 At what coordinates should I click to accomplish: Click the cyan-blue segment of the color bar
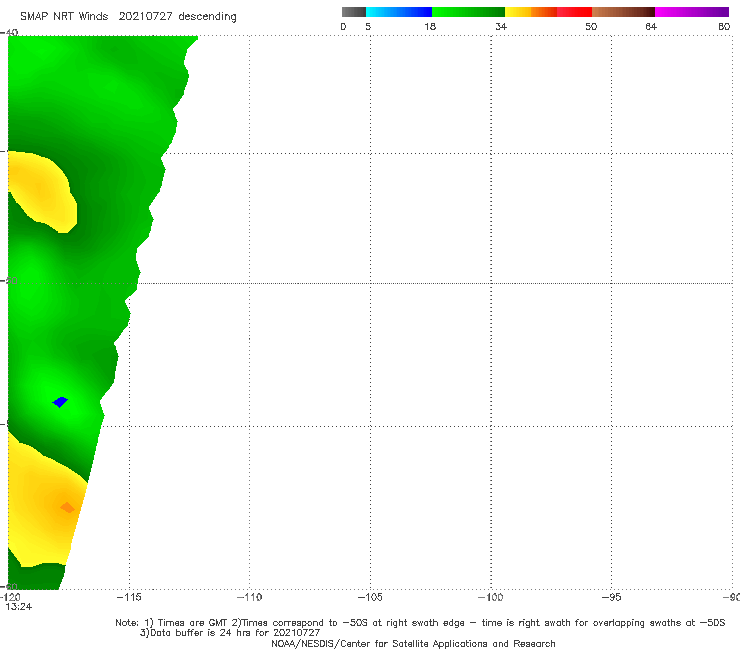[x=399, y=12]
